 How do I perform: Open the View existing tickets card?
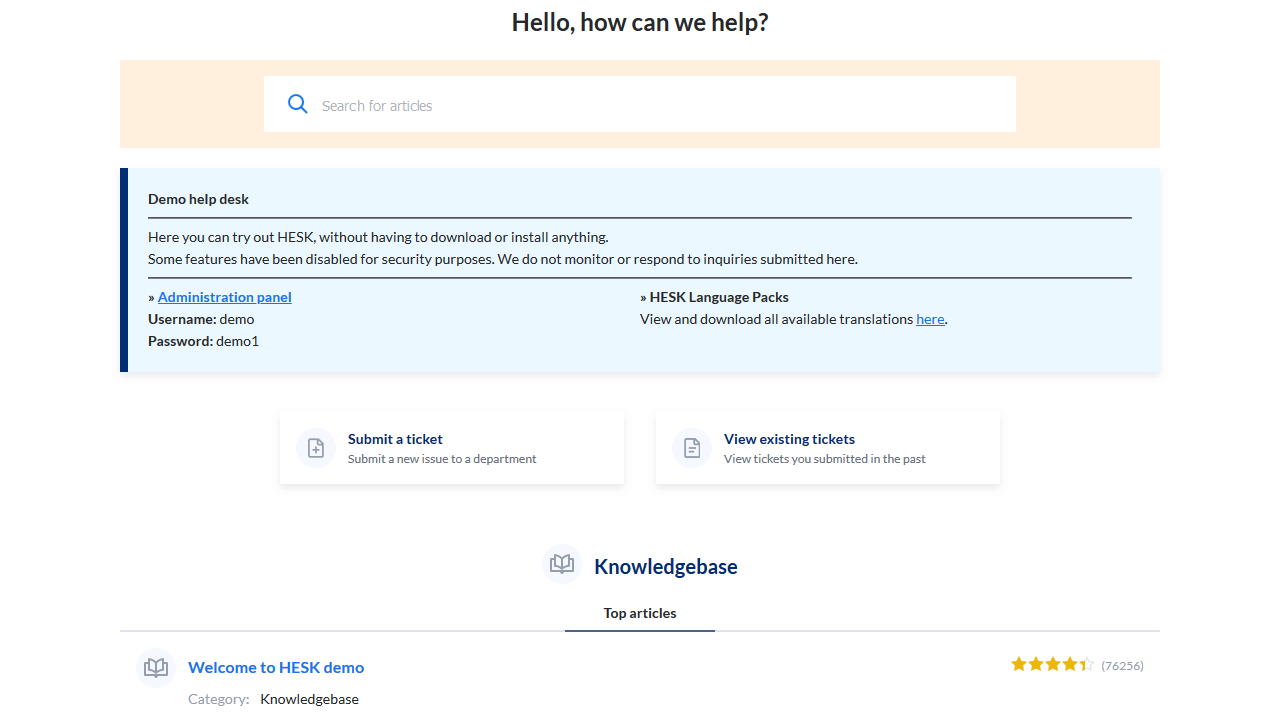[828, 448]
